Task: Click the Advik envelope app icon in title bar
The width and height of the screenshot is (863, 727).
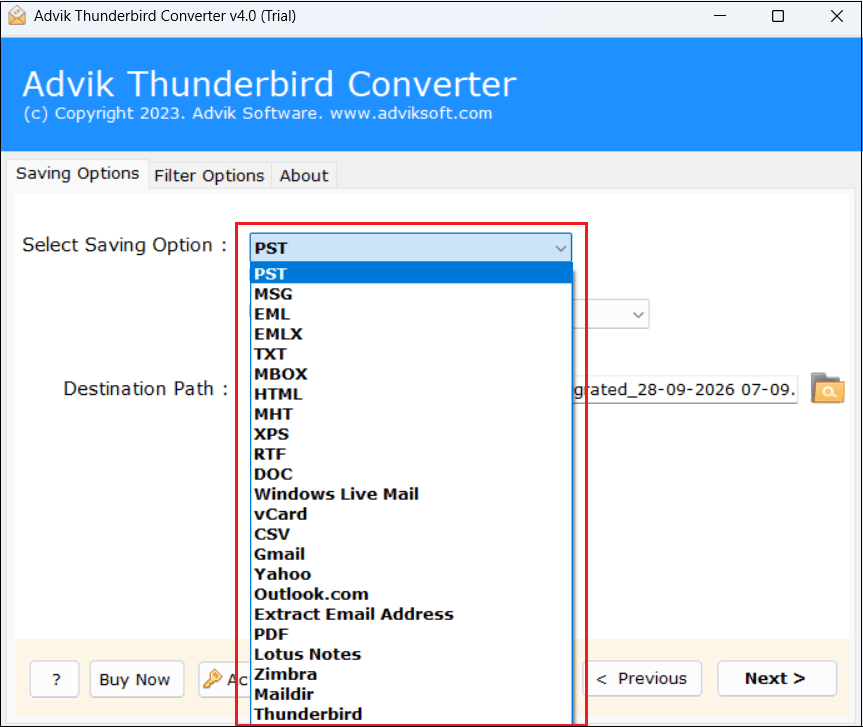Action: pos(17,15)
